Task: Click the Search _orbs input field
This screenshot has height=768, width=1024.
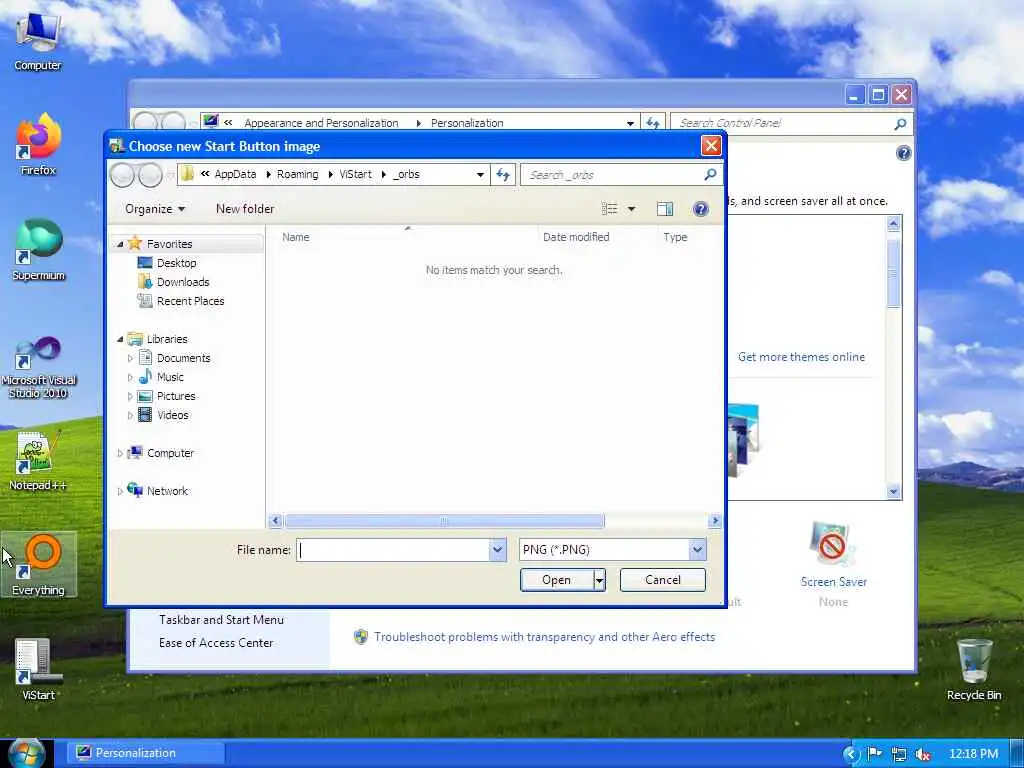Action: [614, 174]
